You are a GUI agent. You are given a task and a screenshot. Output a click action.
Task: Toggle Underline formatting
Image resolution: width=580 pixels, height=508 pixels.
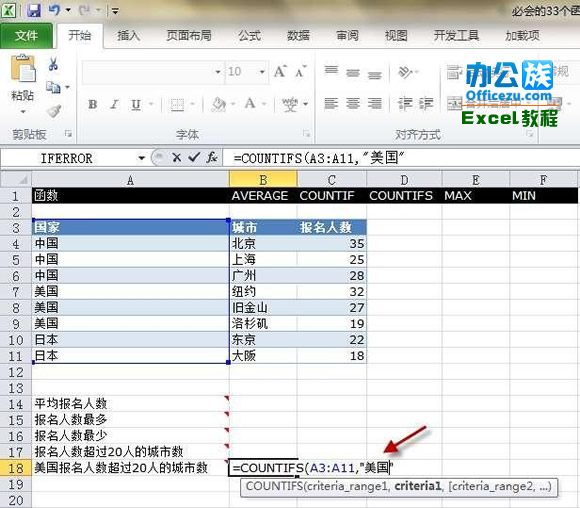click(136, 105)
